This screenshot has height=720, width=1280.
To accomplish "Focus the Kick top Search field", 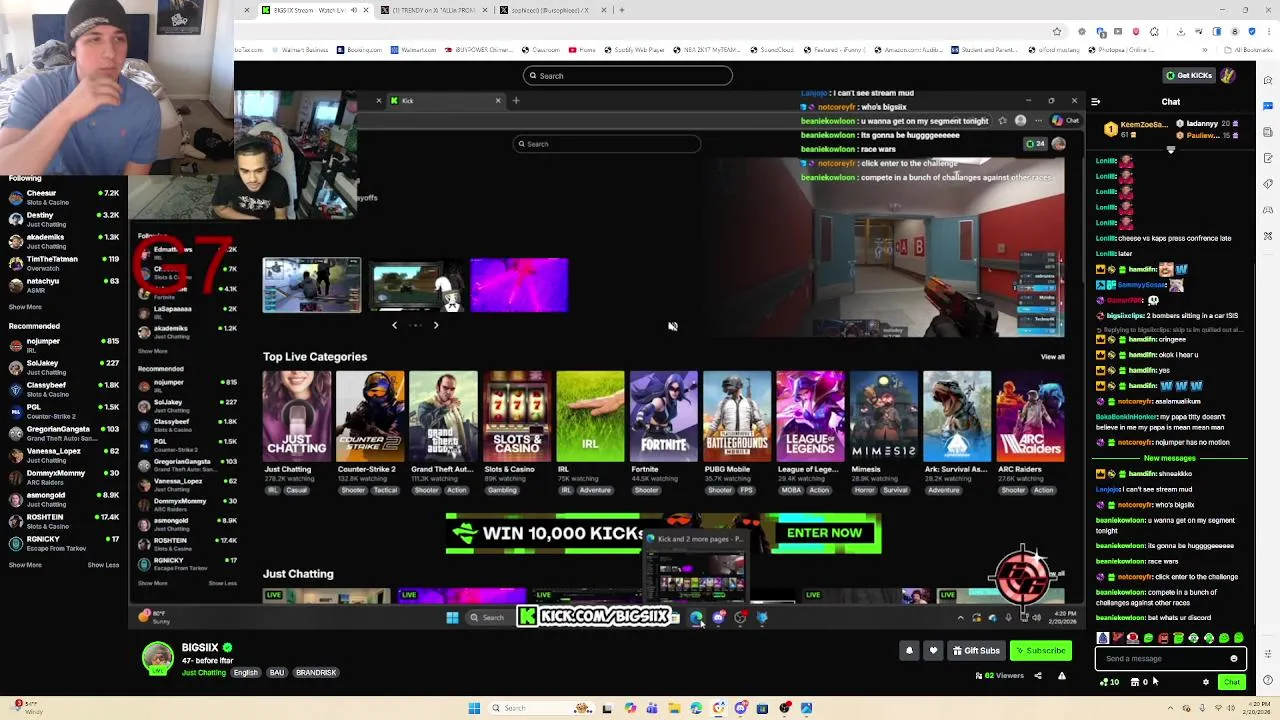I will (x=627, y=75).
